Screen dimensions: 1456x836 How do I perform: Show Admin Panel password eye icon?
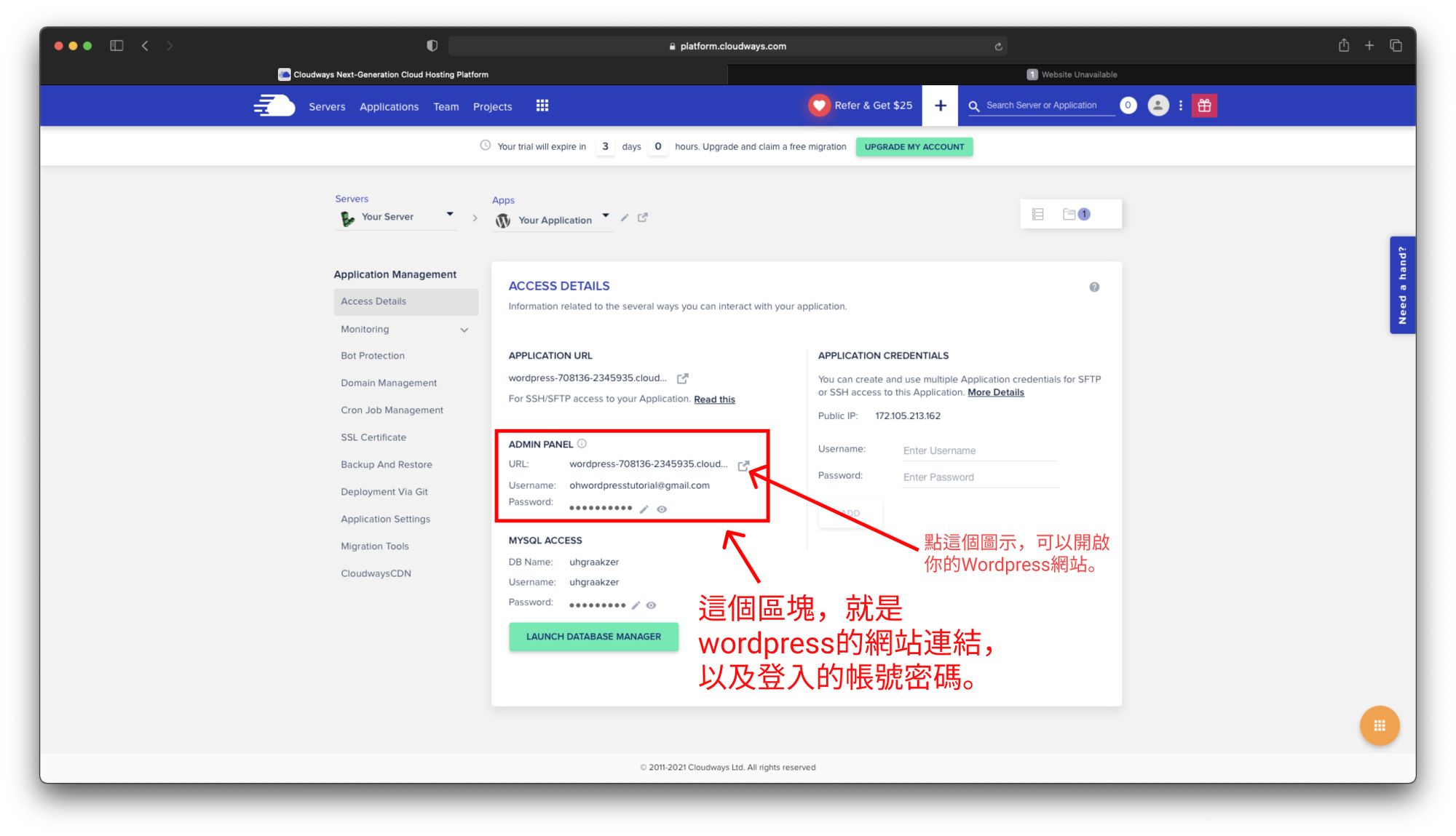pyautogui.click(x=662, y=509)
